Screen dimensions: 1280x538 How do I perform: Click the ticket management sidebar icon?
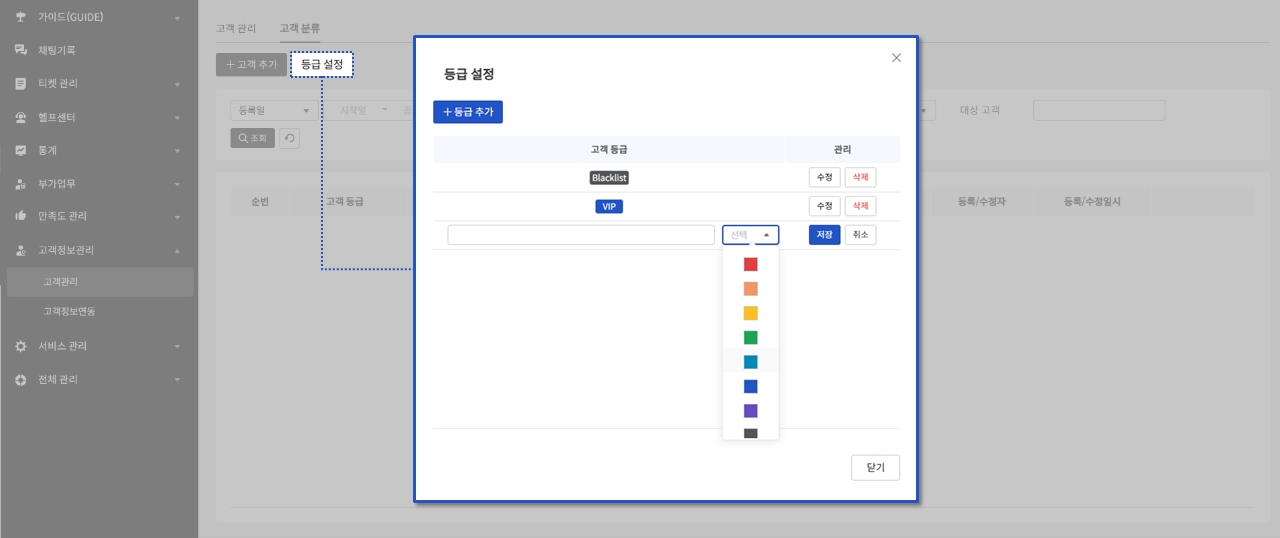pyautogui.click(x=20, y=84)
